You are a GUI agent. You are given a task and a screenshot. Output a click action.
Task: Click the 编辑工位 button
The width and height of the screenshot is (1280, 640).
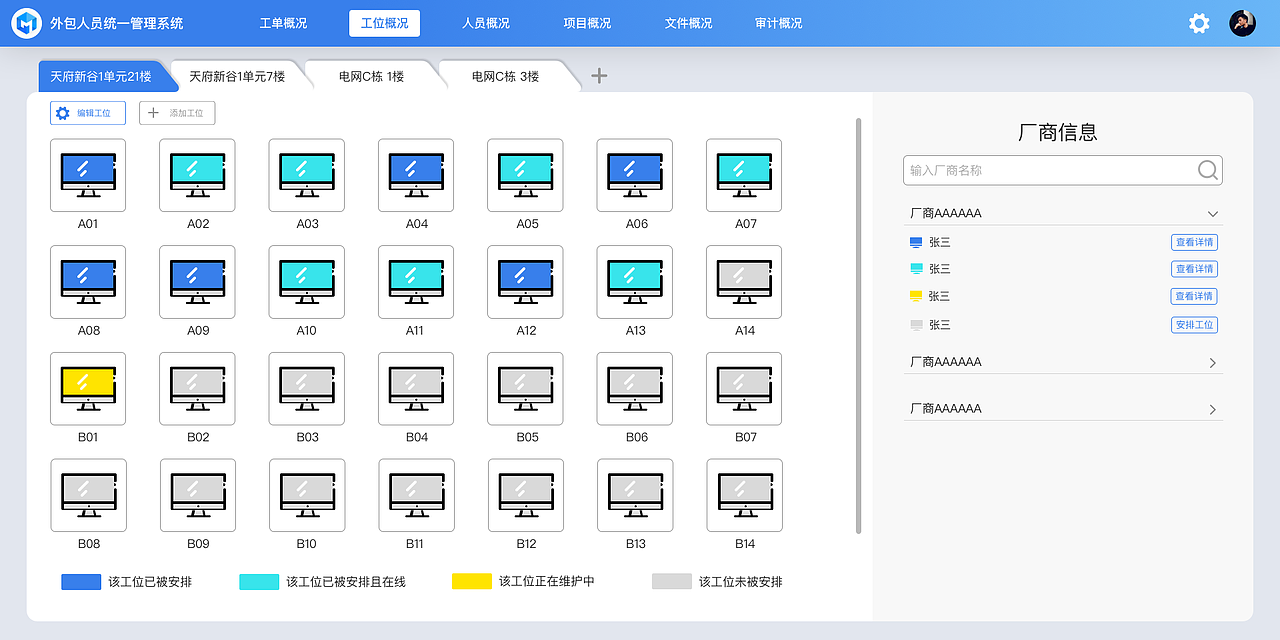87,112
